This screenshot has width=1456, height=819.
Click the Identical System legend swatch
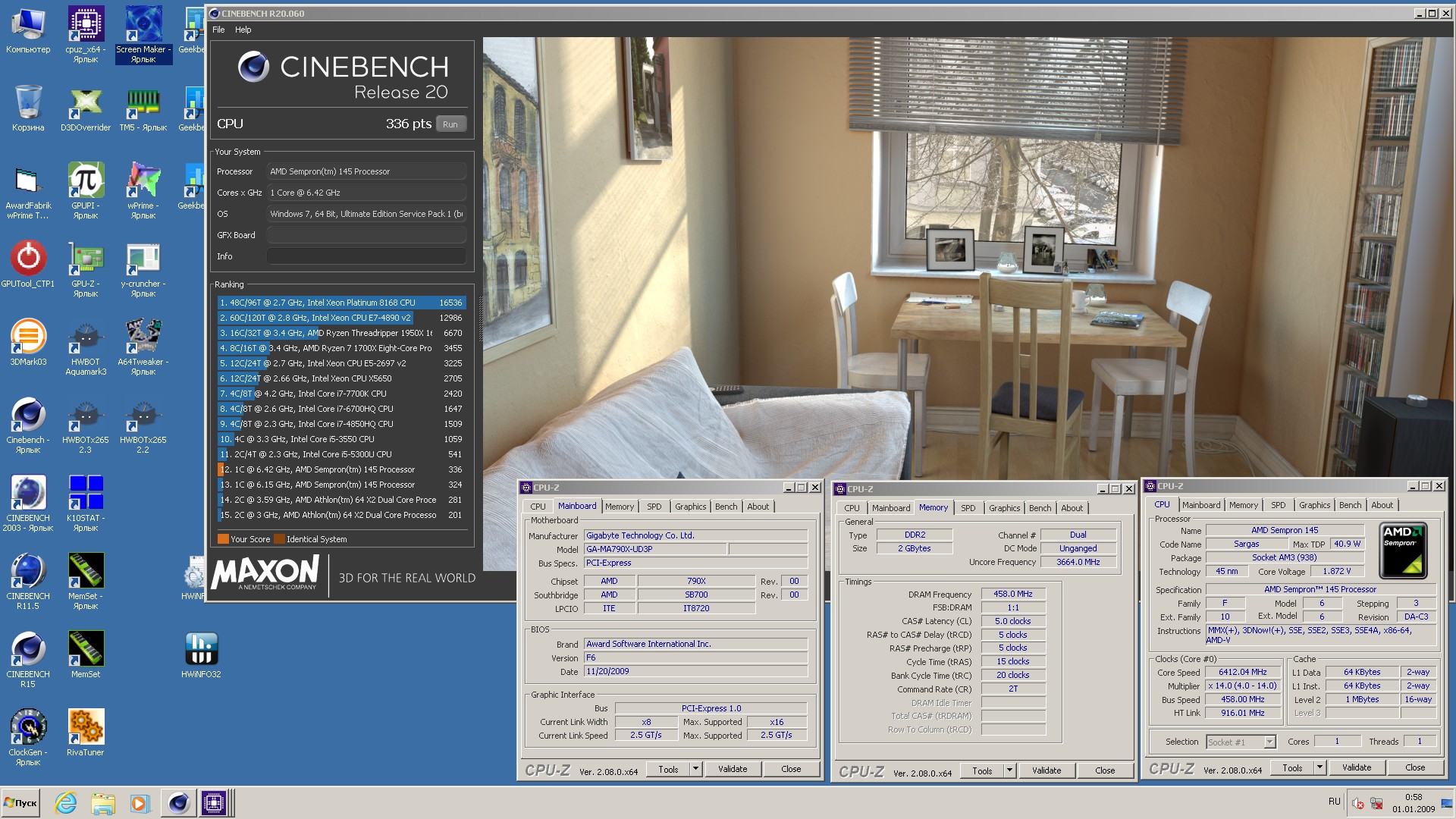(x=279, y=539)
